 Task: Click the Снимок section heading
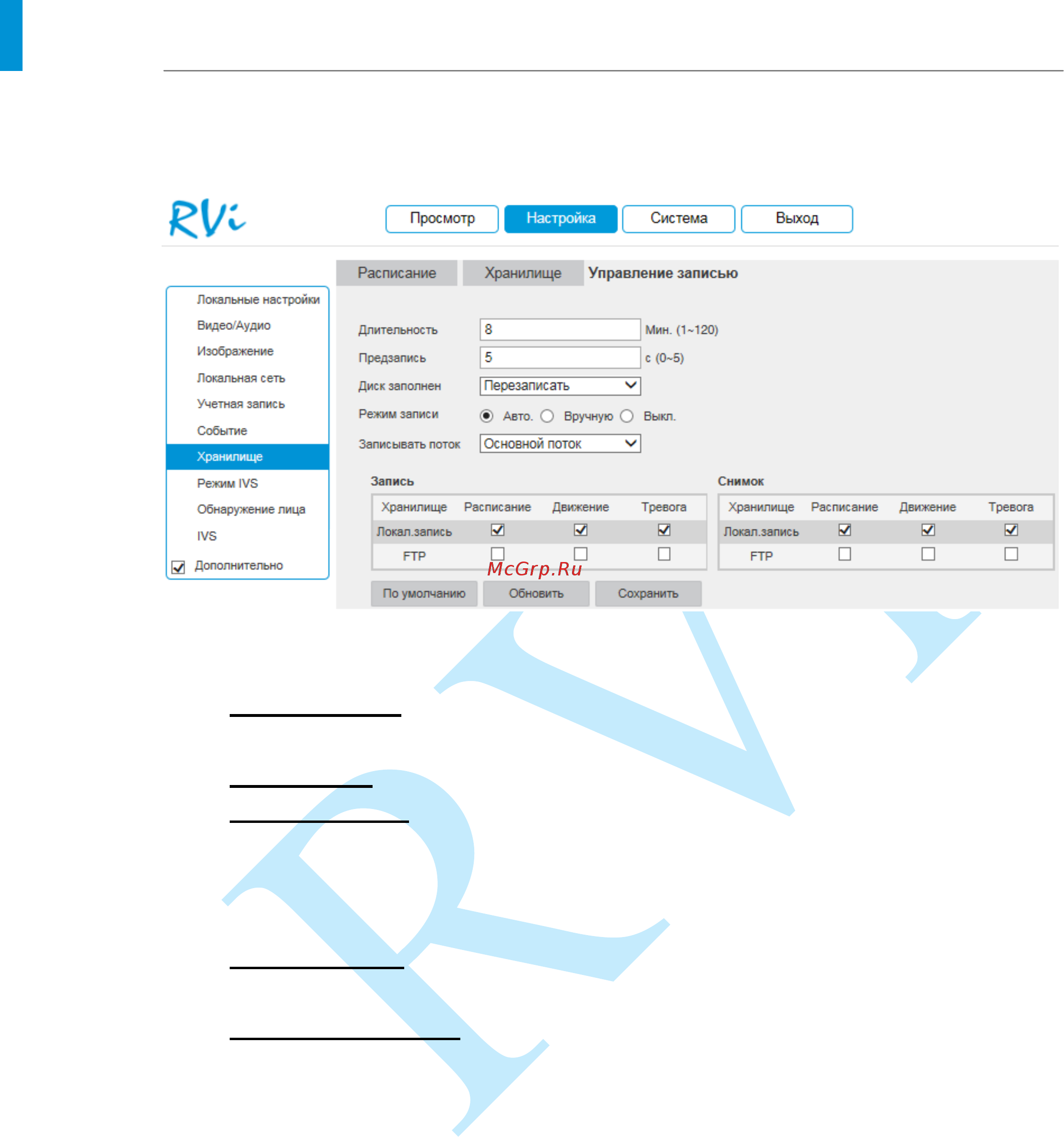pyautogui.click(x=740, y=481)
